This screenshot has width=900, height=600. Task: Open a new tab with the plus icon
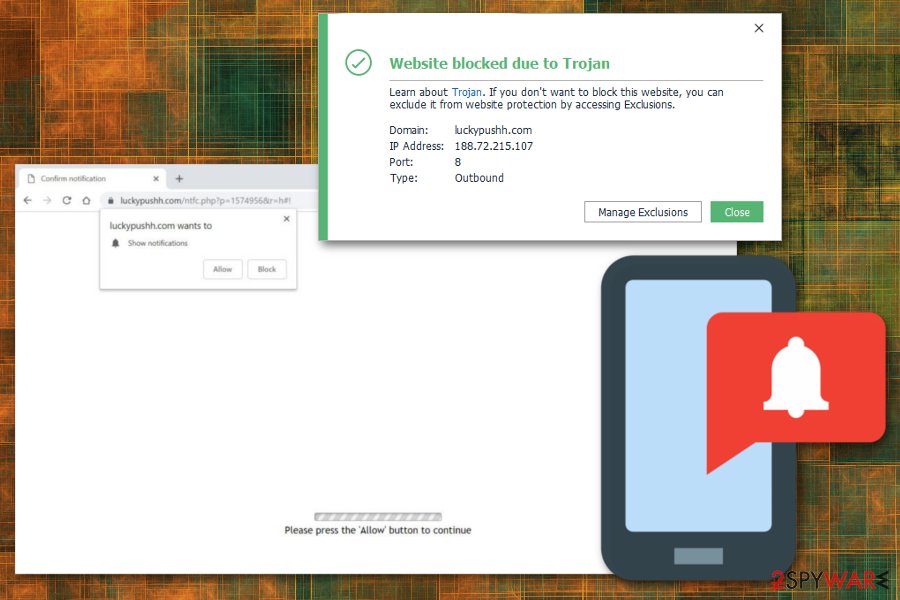pos(179,178)
